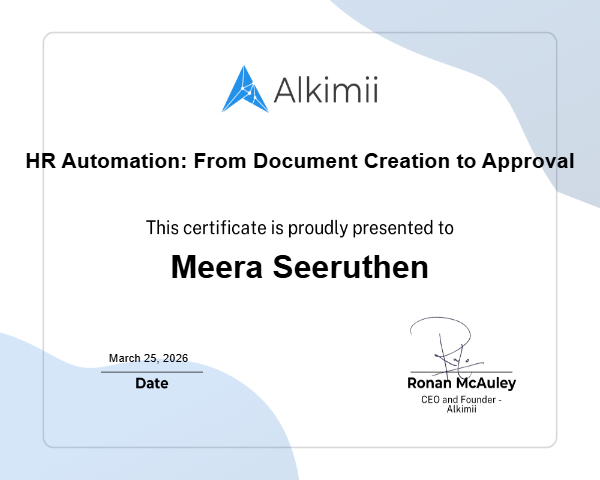The height and width of the screenshot is (480, 600).
Task: Click the Alkimii wordmark text
Action: pos(326,90)
